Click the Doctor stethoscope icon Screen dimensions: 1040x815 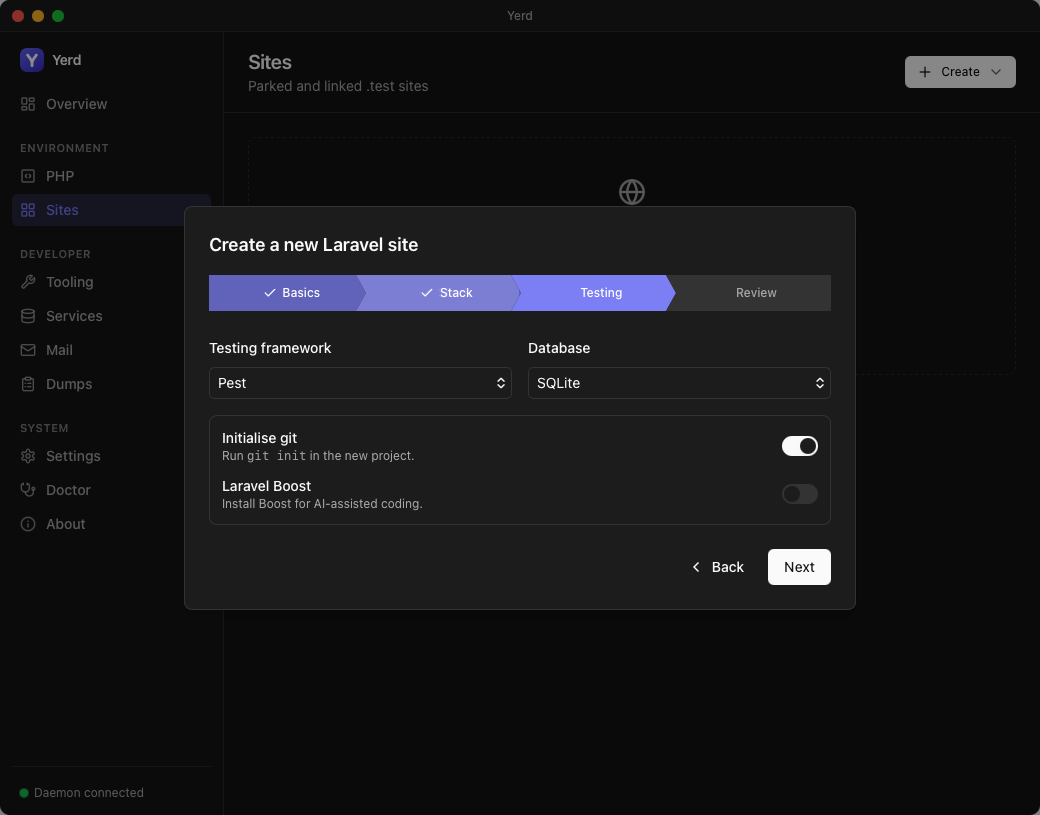coord(28,490)
